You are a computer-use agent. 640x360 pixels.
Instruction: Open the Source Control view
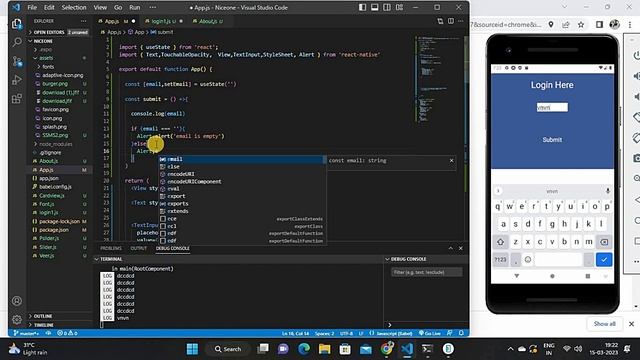17,61
